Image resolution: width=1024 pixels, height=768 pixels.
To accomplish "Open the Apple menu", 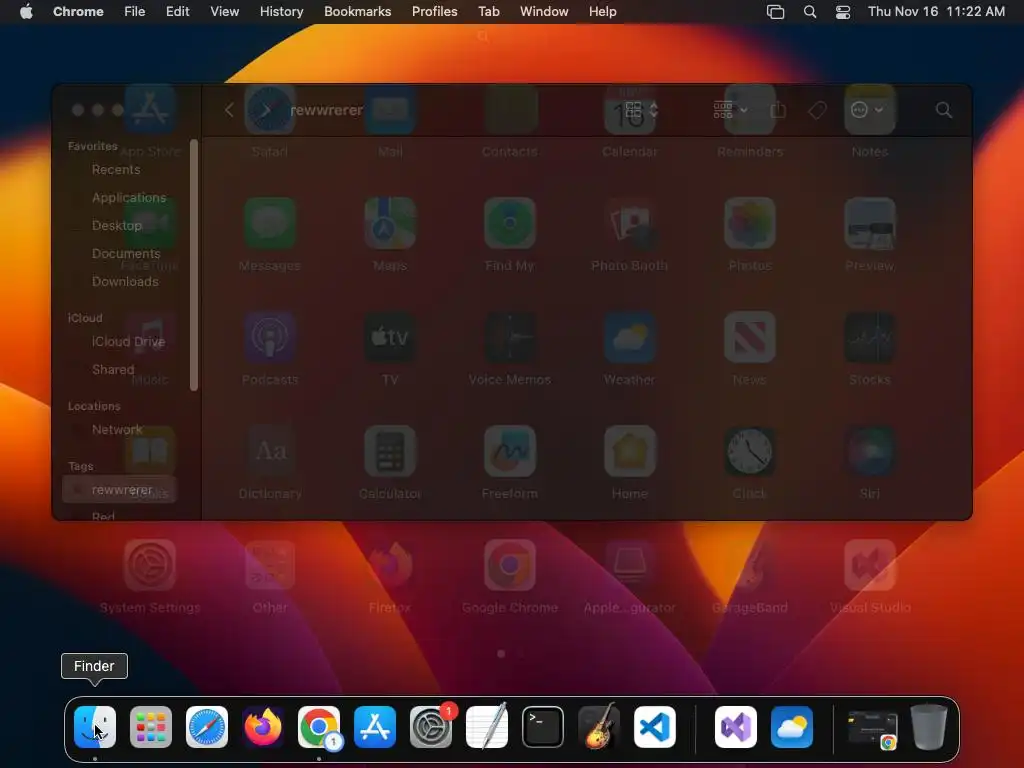I will pos(26,11).
